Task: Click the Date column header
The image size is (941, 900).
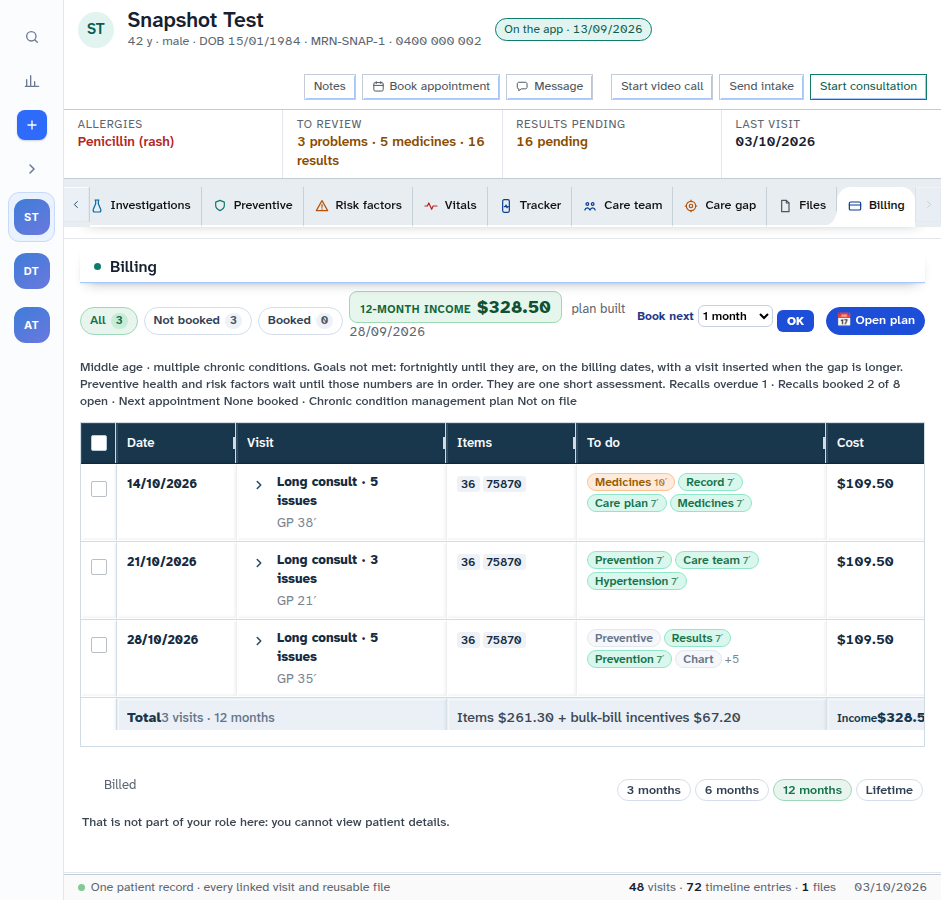Action: pos(175,443)
